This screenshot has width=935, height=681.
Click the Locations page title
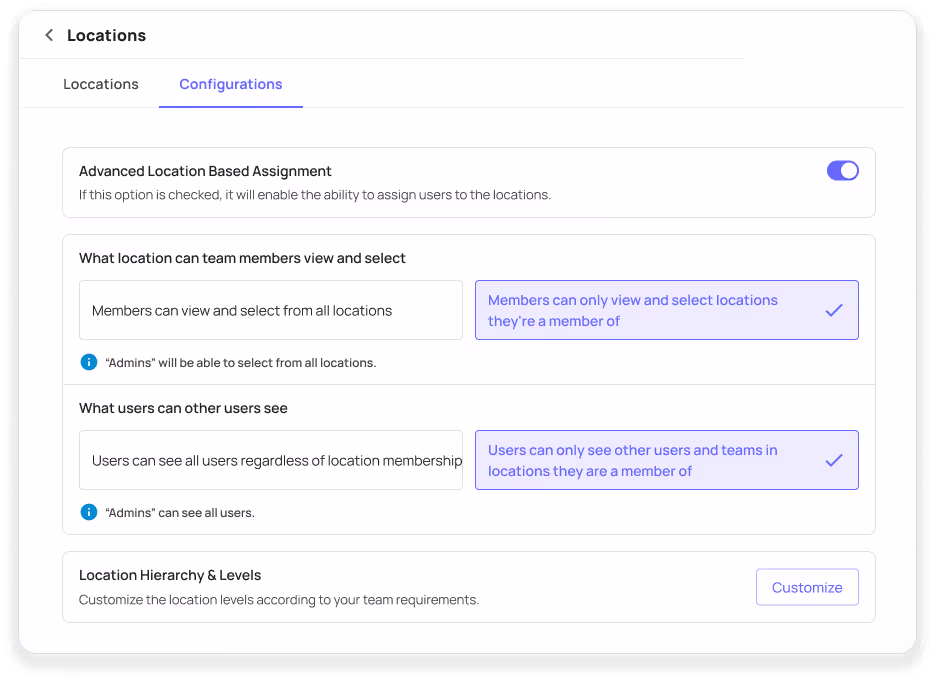106,36
